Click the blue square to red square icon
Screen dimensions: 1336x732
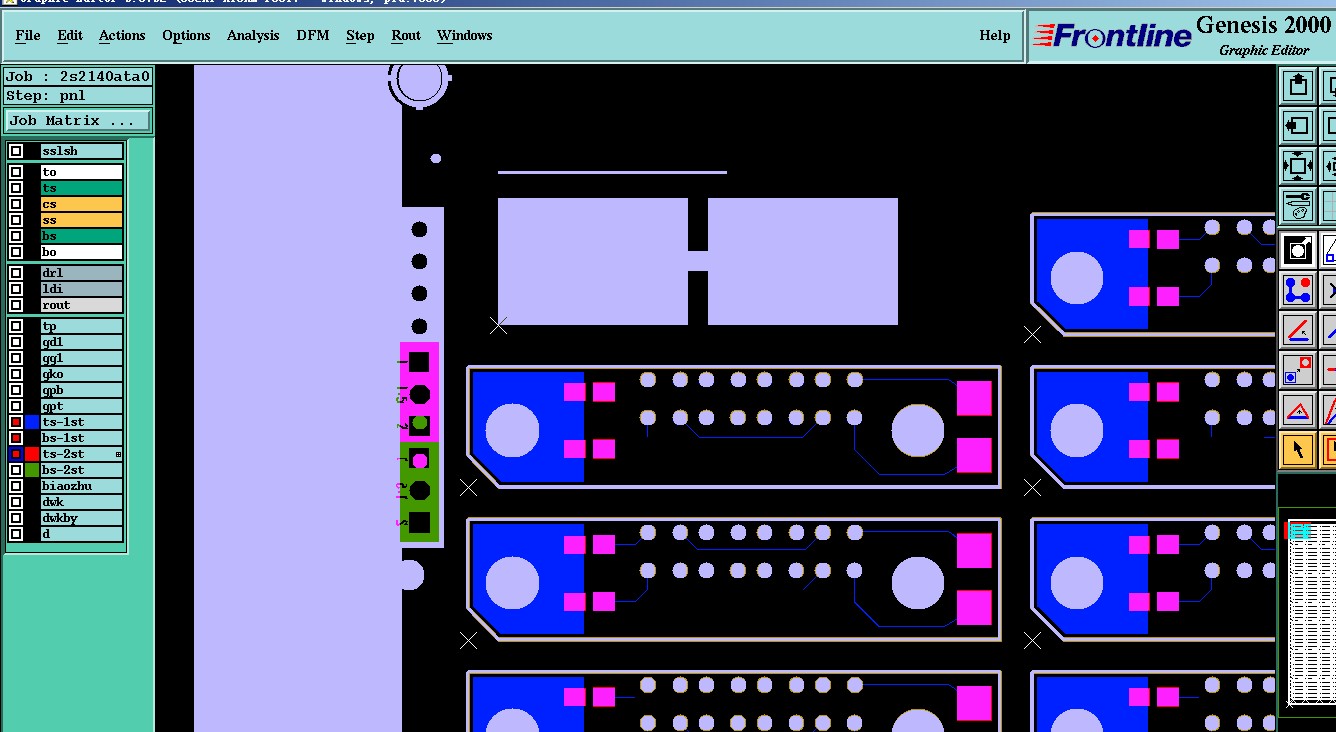pyautogui.click(x=1297, y=370)
